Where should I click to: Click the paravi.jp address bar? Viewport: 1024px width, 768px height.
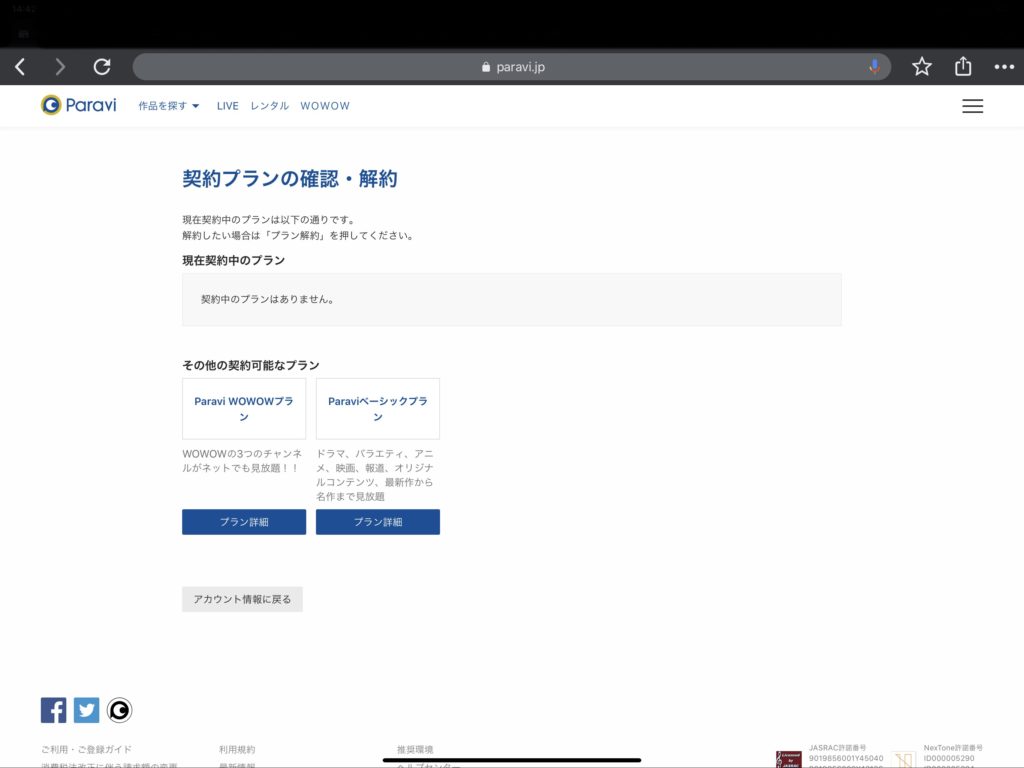[x=511, y=67]
